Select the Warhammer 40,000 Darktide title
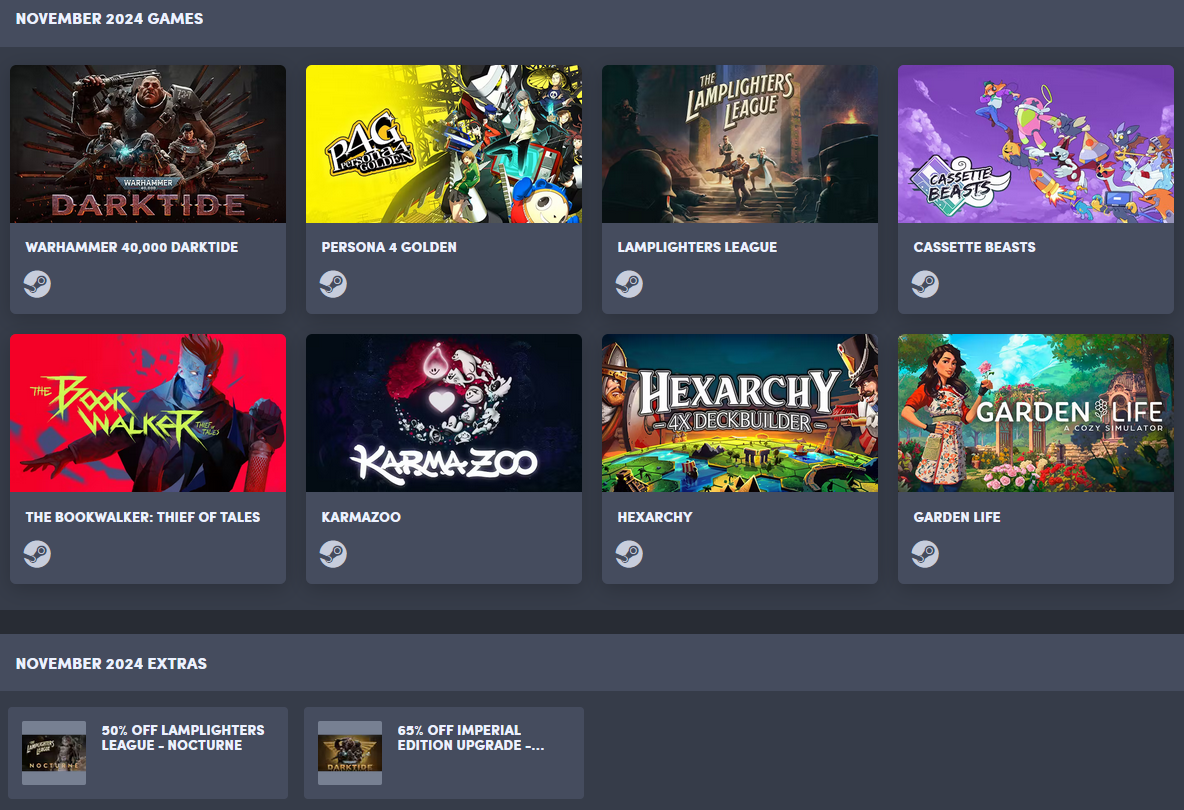The image size is (1184, 810). pos(132,247)
